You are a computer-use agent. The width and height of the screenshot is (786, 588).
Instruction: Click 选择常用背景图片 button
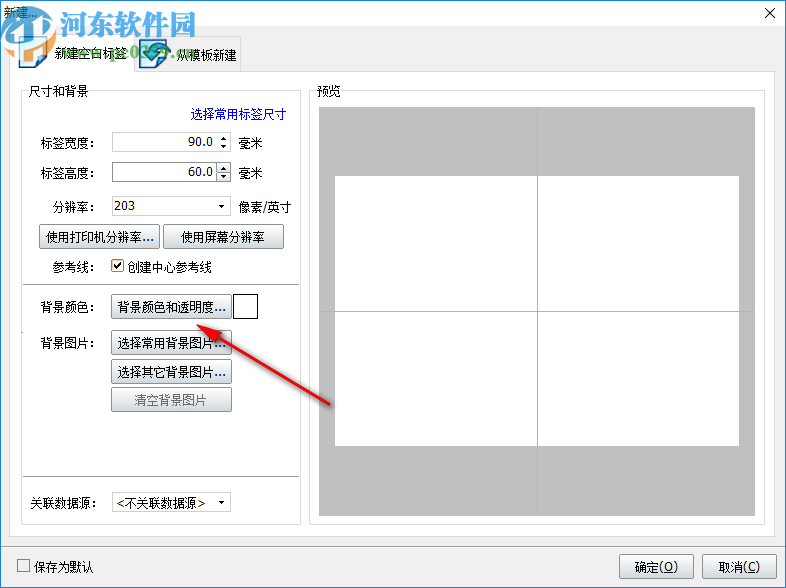(171, 343)
